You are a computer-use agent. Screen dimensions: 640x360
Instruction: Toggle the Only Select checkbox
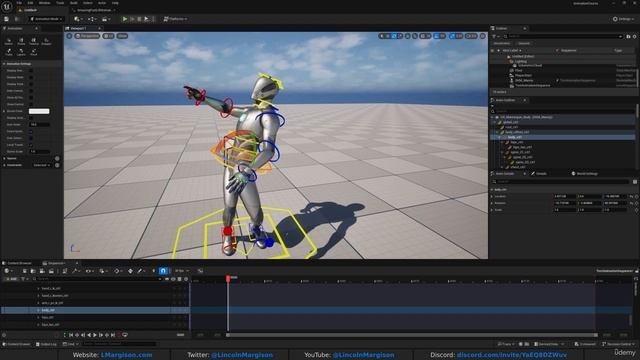tap(31, 138)
